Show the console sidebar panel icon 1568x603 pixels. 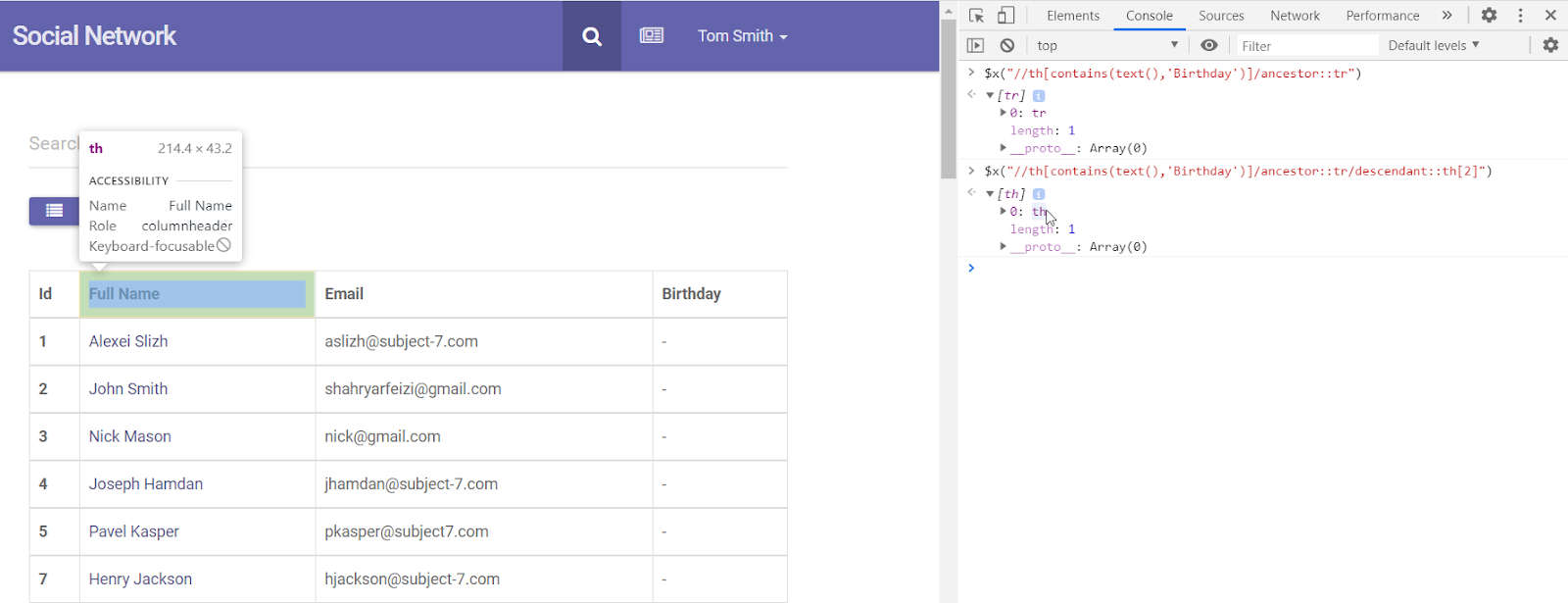pyautogui.click(x=975, y=45)
